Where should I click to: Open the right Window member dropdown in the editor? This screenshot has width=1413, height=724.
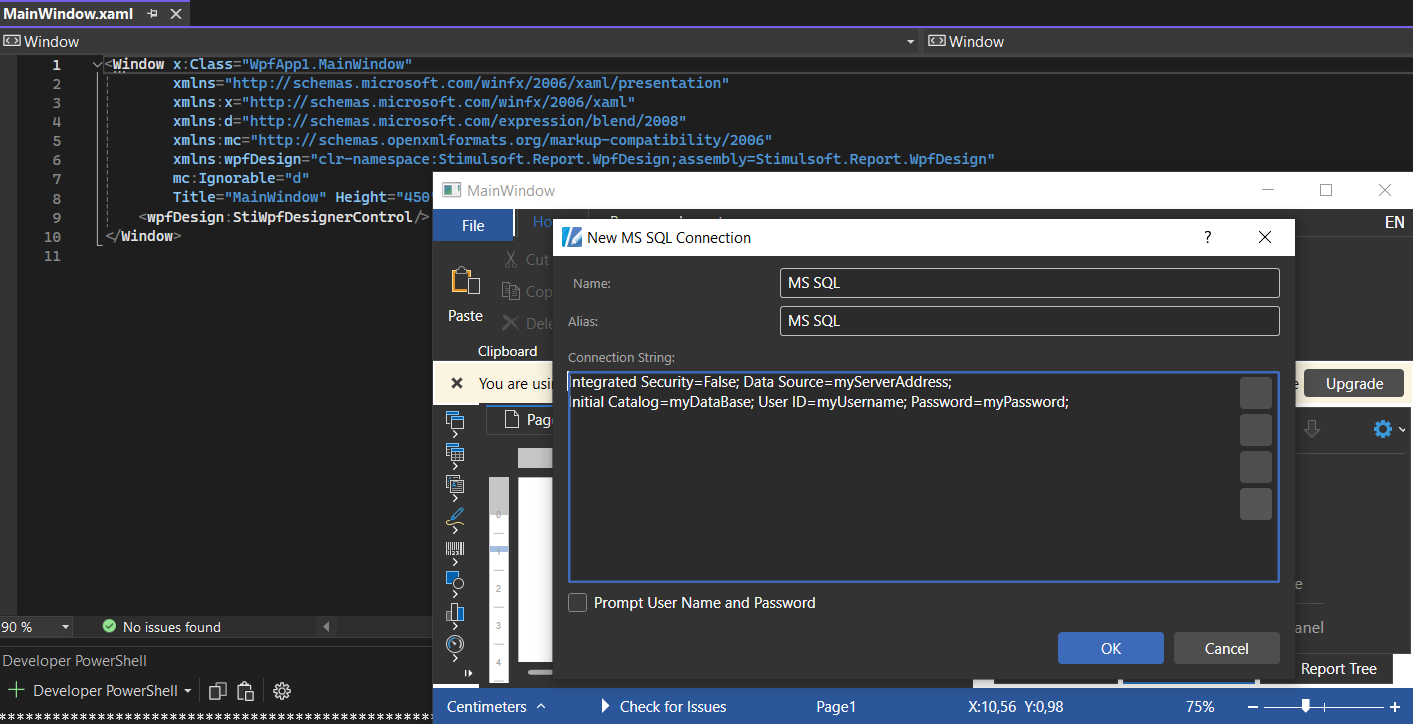[x=1170, y=42]
